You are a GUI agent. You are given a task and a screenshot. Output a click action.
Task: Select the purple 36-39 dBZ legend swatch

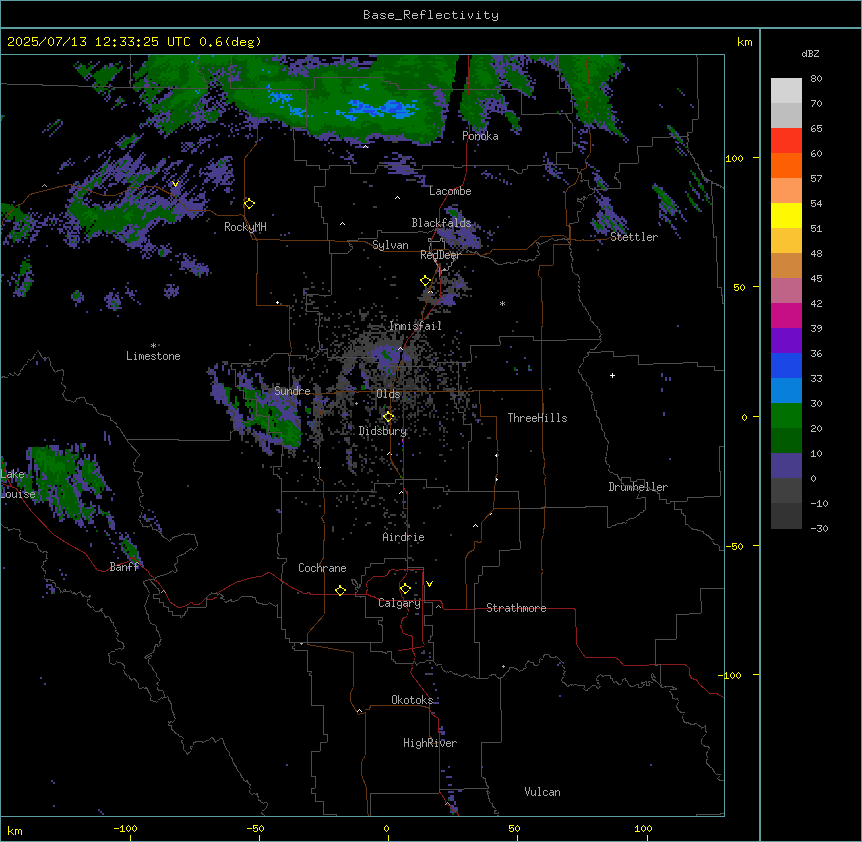pyautogui.click(x=786, y=341)
